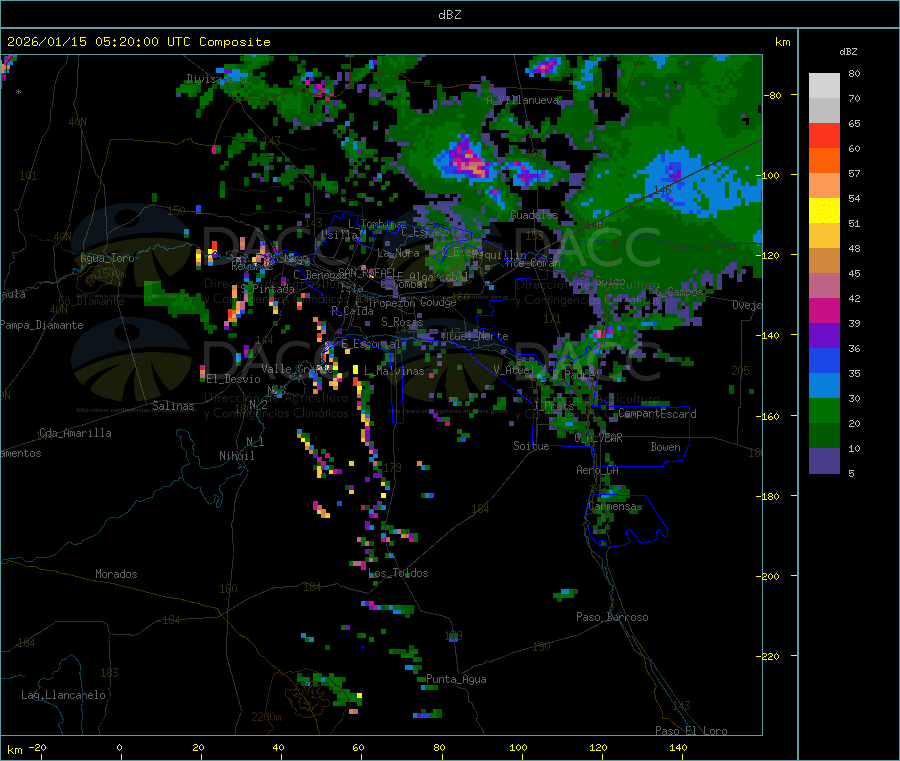The height and width of the screenshot is (761, 900).
Task: Select the '60' tick on the x-axis
Action: coord(359,747)
